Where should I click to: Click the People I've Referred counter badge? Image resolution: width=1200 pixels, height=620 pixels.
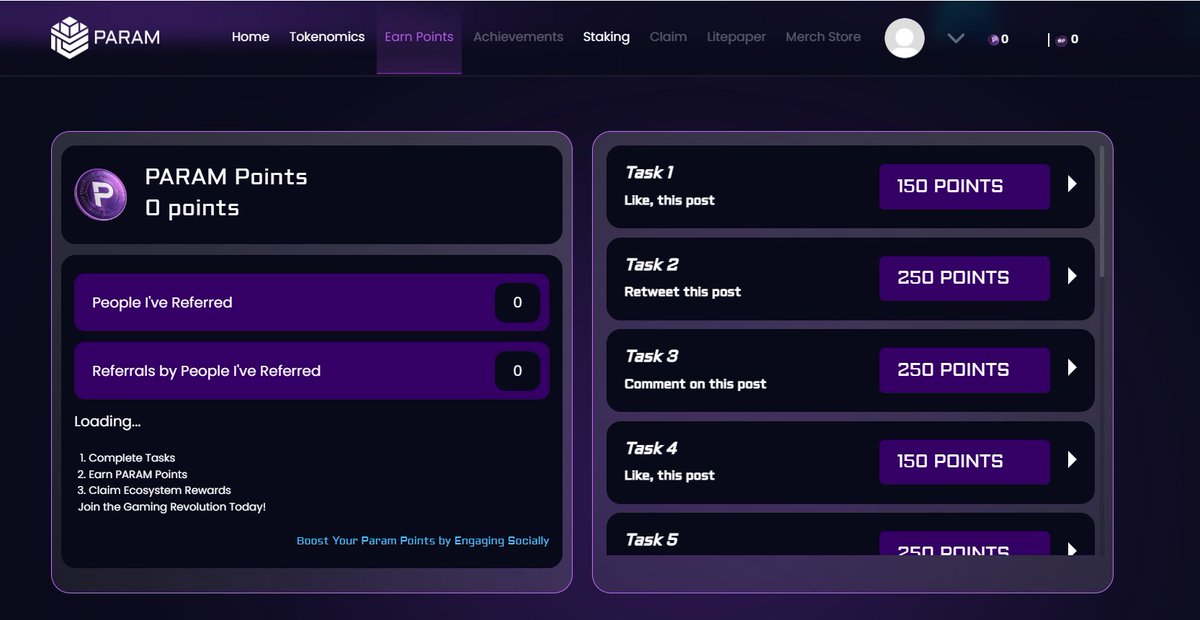[518, 302]
